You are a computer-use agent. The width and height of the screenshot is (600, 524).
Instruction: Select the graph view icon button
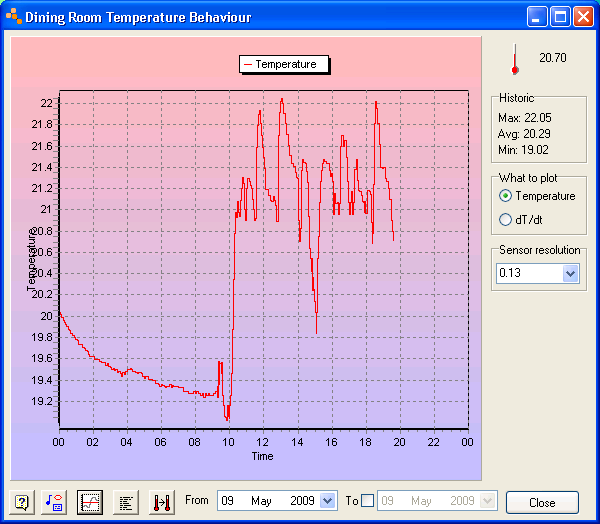point(91,502)
